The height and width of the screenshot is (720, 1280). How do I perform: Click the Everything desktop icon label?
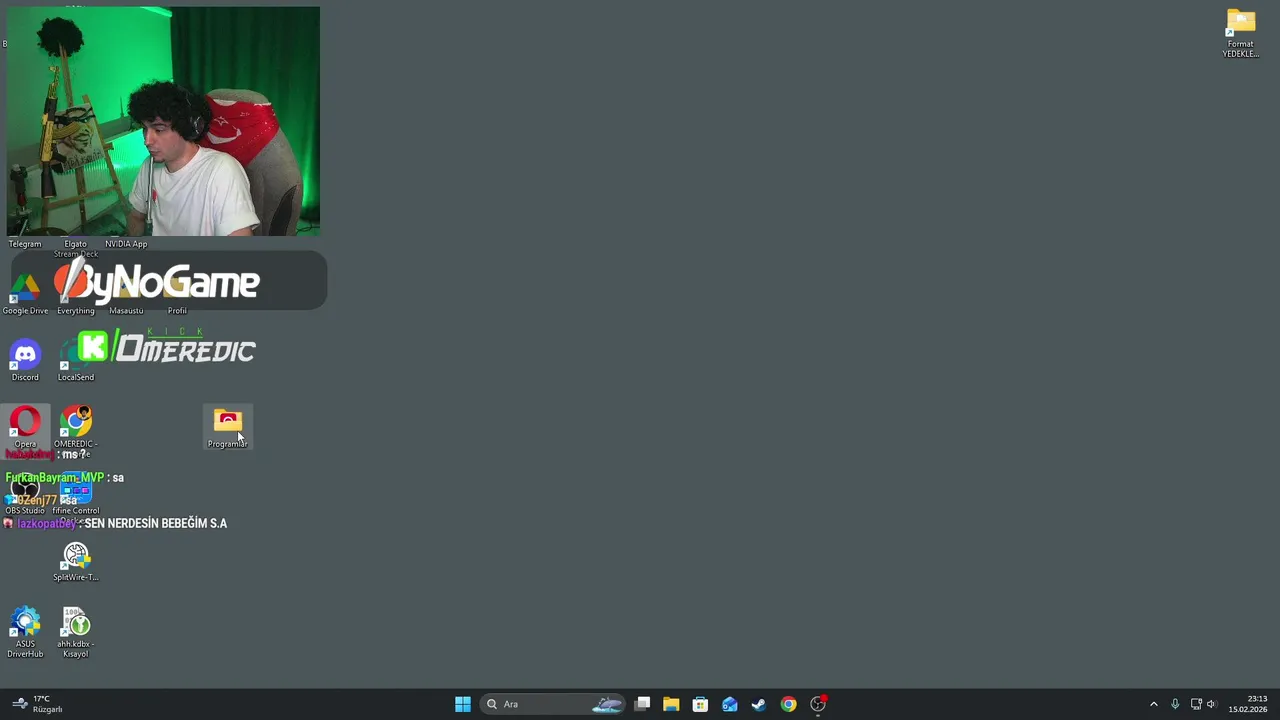point(76,311)
